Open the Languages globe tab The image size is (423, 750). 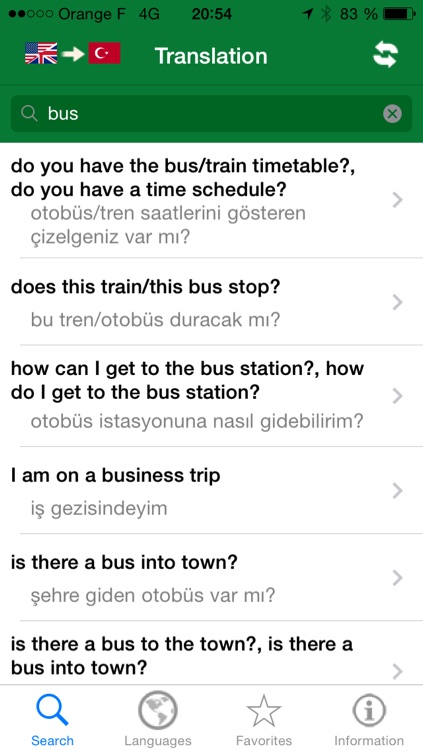[x=157, y=718]
